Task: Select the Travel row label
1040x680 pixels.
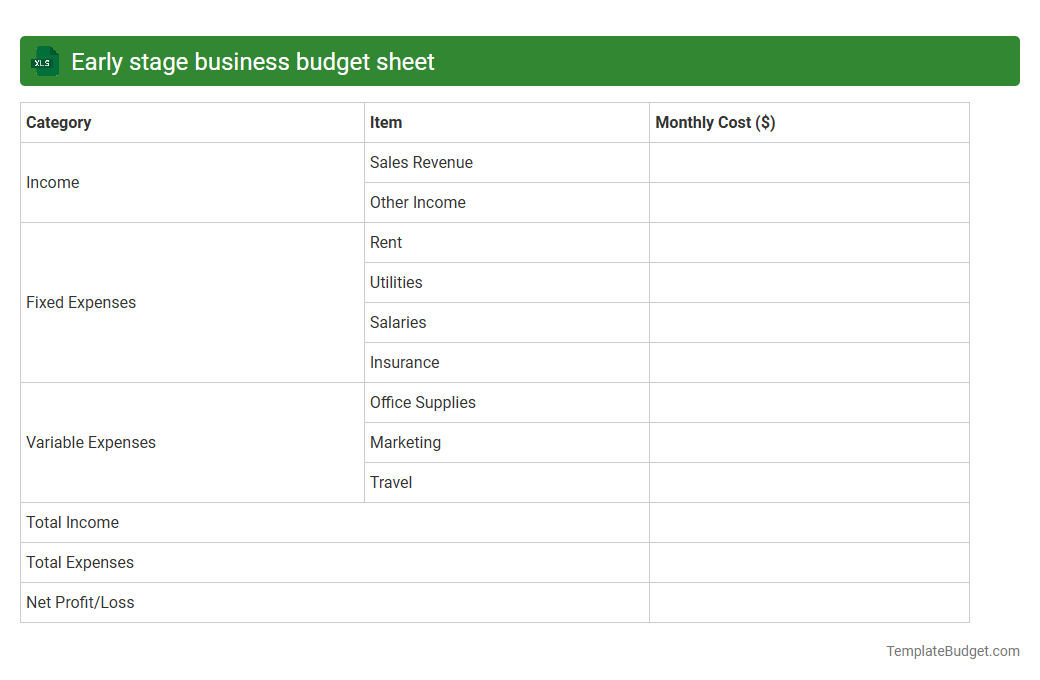Action: point(391,482)
